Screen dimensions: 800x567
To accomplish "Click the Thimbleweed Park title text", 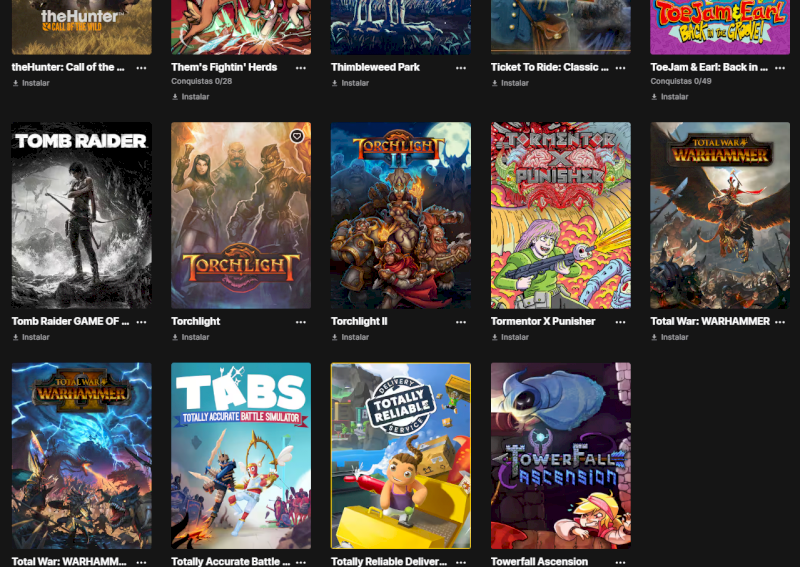I will tap(375, 67).
